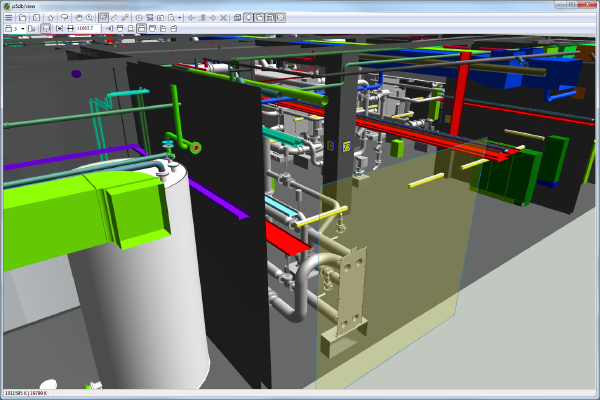Click the X delete icon in toolbar
Viewport: 600px width, 400px height.
[x=224, y=18]
